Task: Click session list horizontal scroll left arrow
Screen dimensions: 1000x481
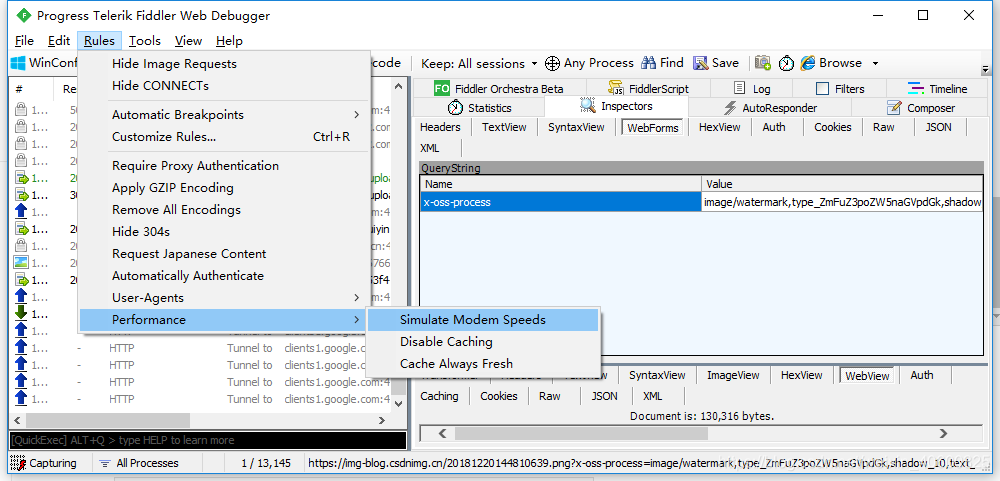Action: pyautogui.click(x=17, y=420)
